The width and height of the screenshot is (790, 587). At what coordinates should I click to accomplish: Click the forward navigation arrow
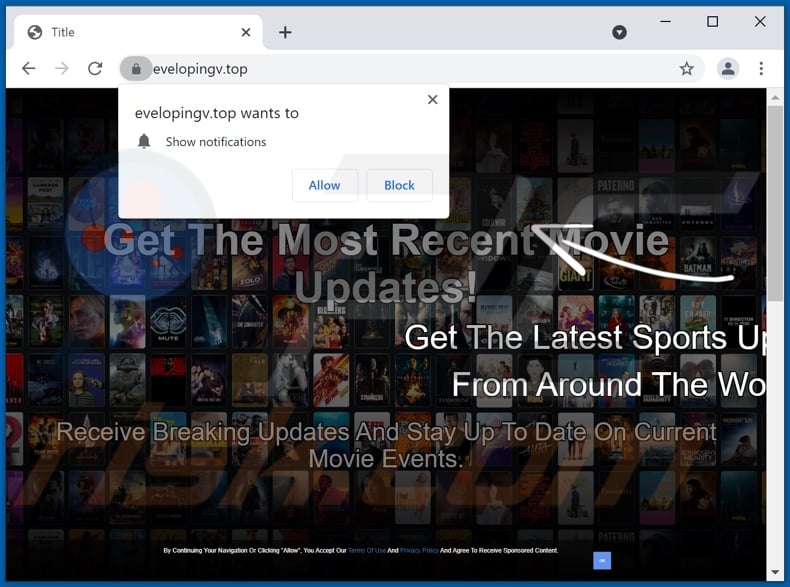(61, 69)
